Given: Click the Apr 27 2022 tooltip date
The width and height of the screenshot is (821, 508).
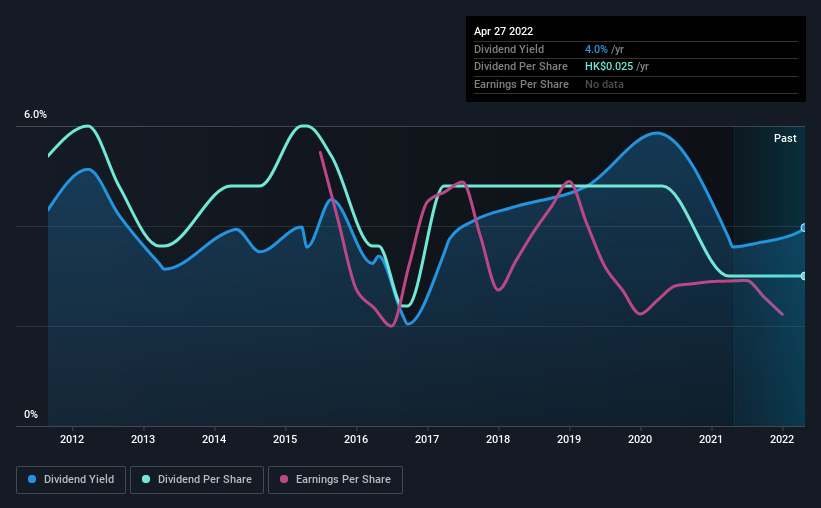Looking at the screenshot, I should [503, 31].
